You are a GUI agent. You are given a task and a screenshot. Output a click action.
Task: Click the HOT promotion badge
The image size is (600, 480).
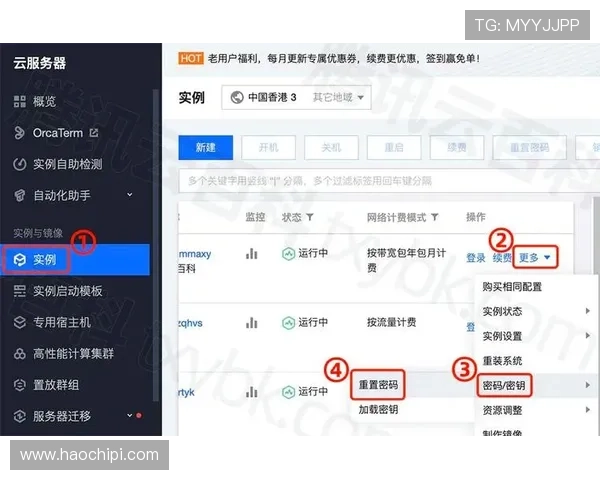(x=191, y=59)
